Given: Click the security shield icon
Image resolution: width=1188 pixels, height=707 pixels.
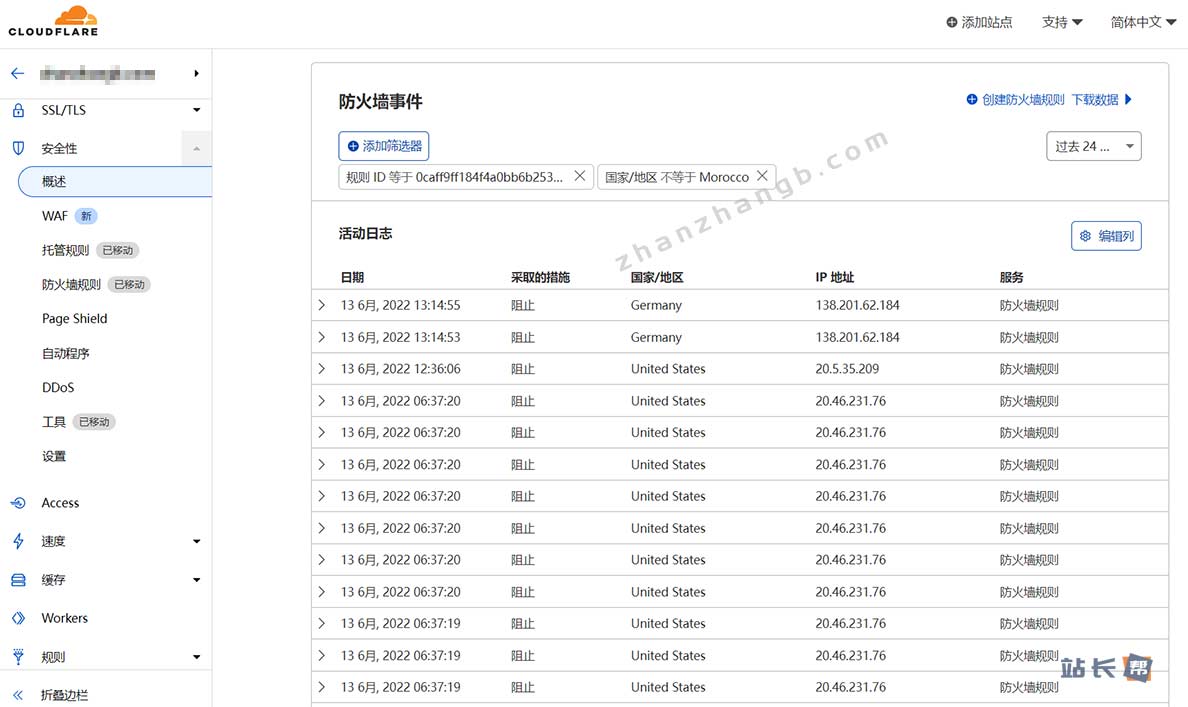Looking at the screenshot, I should click(18, 148).
